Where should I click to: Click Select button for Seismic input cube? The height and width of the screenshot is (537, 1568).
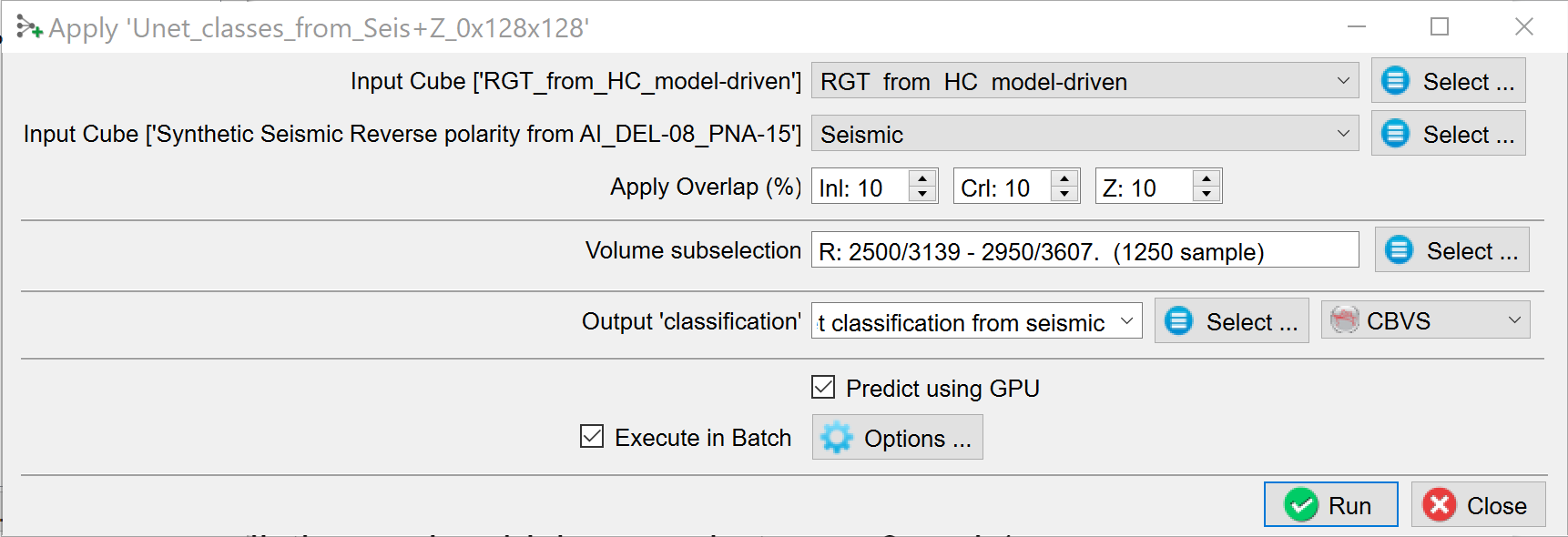click(1448, 135)
